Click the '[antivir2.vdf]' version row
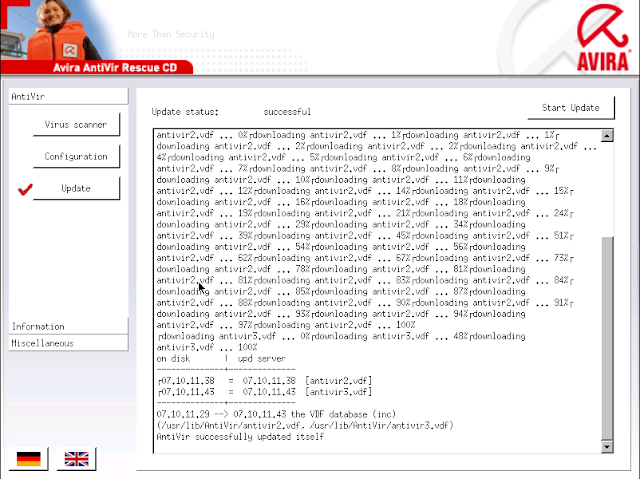 click(x=265, y=381)
